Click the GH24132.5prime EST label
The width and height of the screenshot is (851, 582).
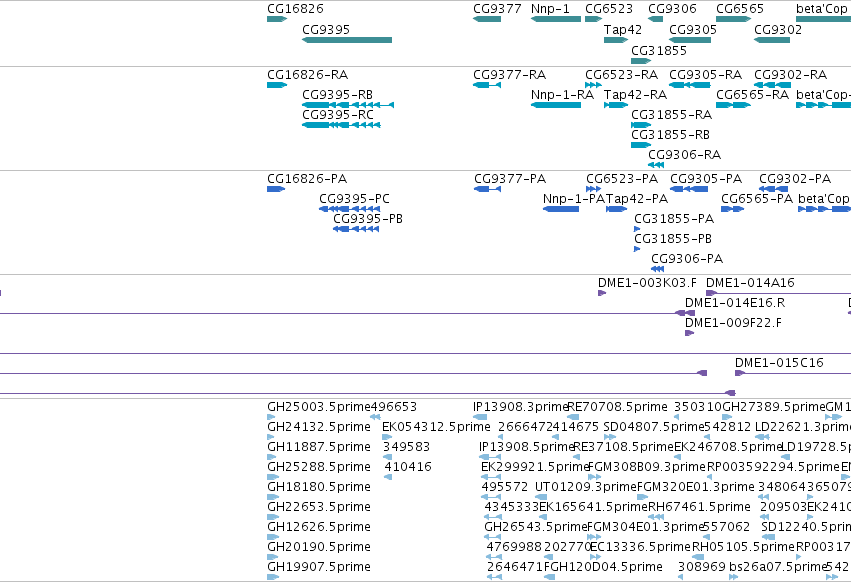[x=319, y=427]
